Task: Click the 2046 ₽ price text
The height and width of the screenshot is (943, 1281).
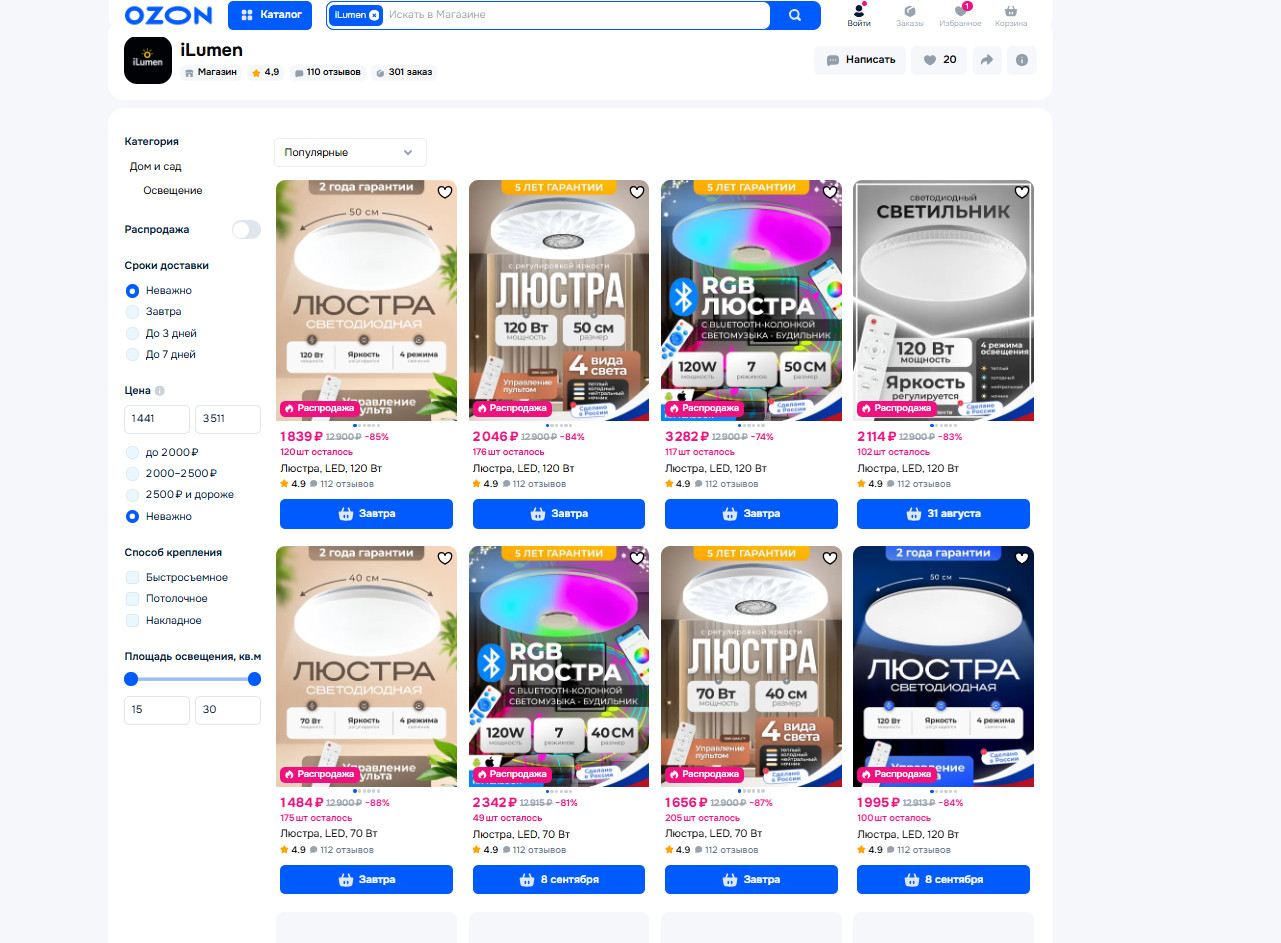Action: tap(495, 437)
